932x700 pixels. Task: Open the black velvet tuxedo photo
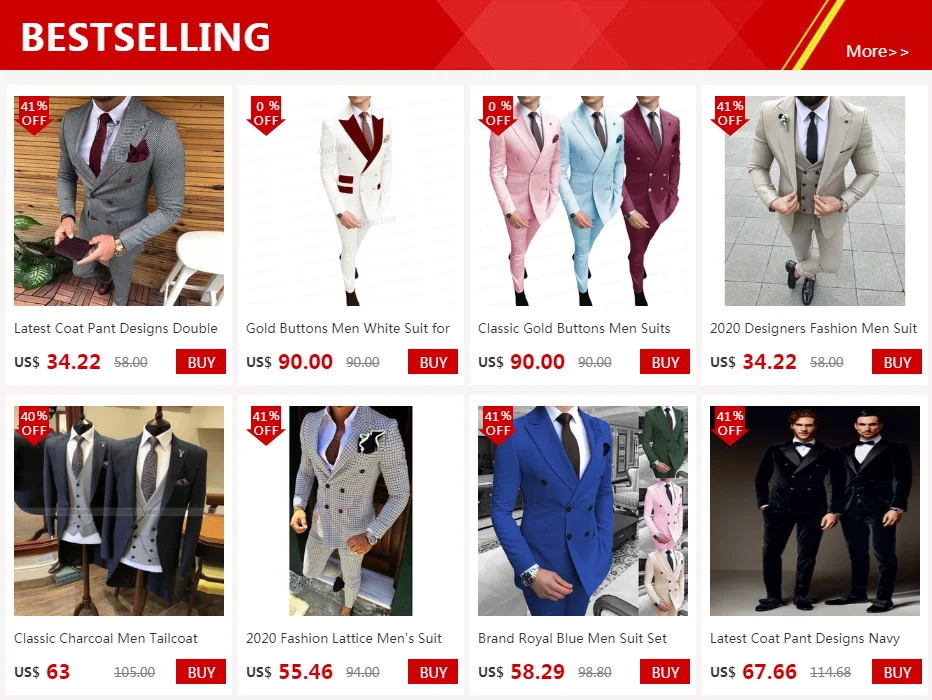pos(815,511)
